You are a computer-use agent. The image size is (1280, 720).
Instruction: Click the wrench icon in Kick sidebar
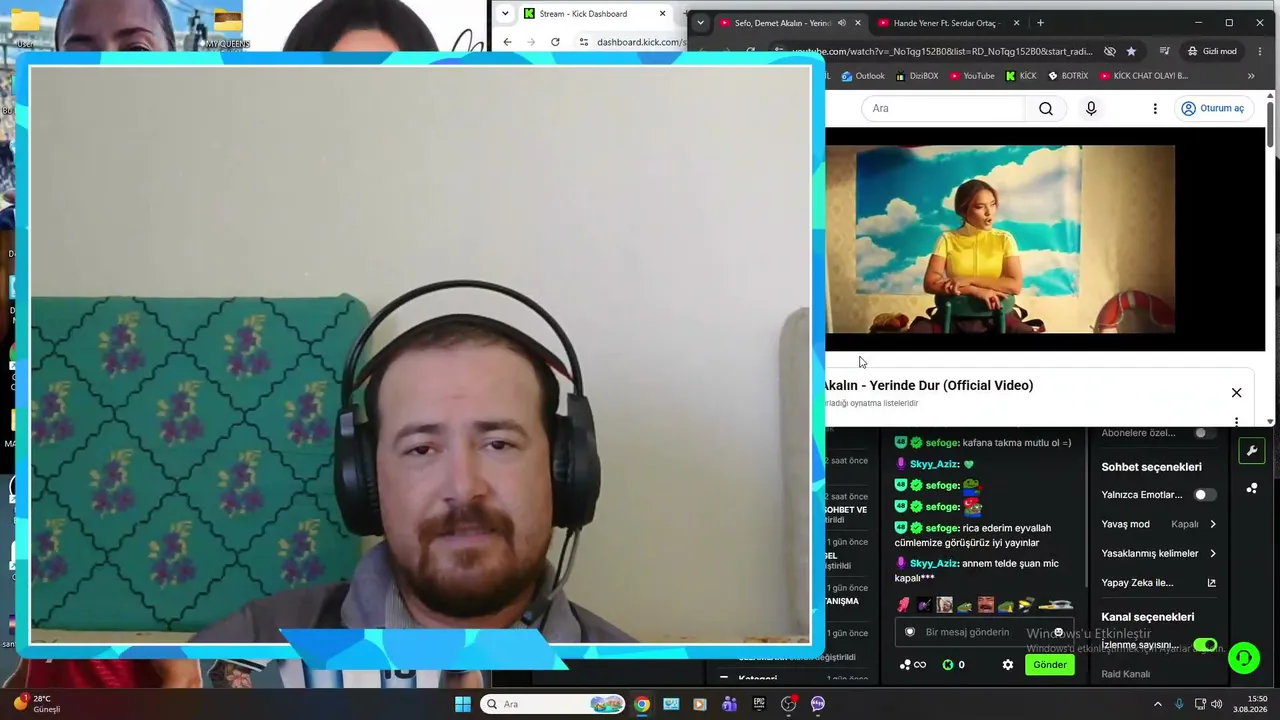point(1251,451)
